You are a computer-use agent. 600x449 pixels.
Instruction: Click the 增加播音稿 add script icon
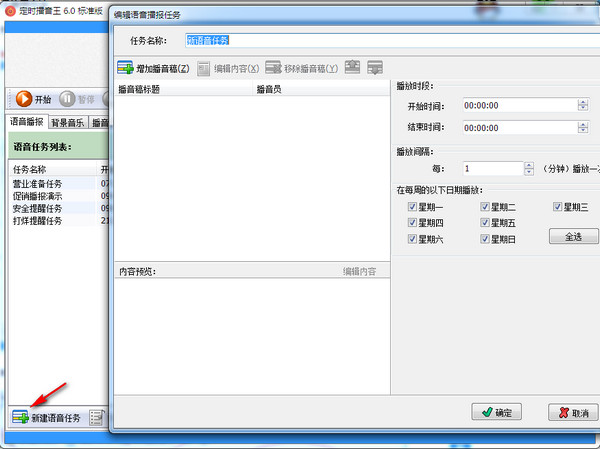tap(125, 68)
